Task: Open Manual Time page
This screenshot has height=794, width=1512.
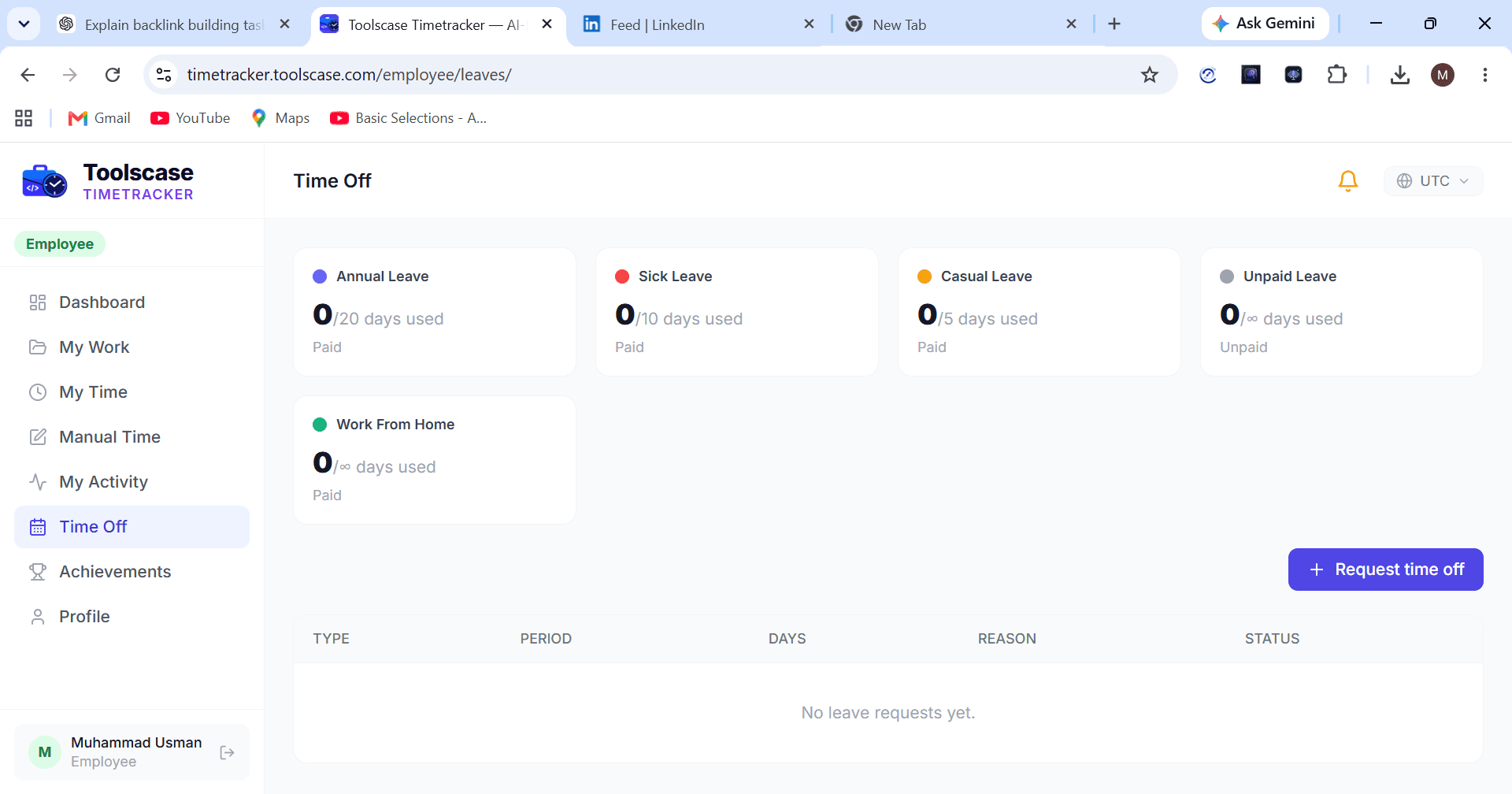Action: tap(132, 437)
